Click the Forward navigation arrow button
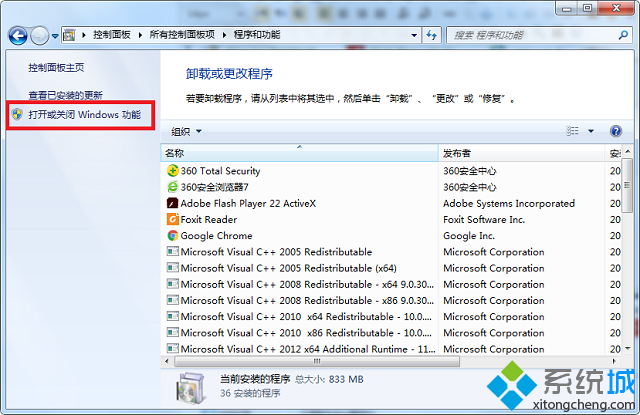Image resolution: width=640 pixels, height=415 pixels. [x=40, y=36]
